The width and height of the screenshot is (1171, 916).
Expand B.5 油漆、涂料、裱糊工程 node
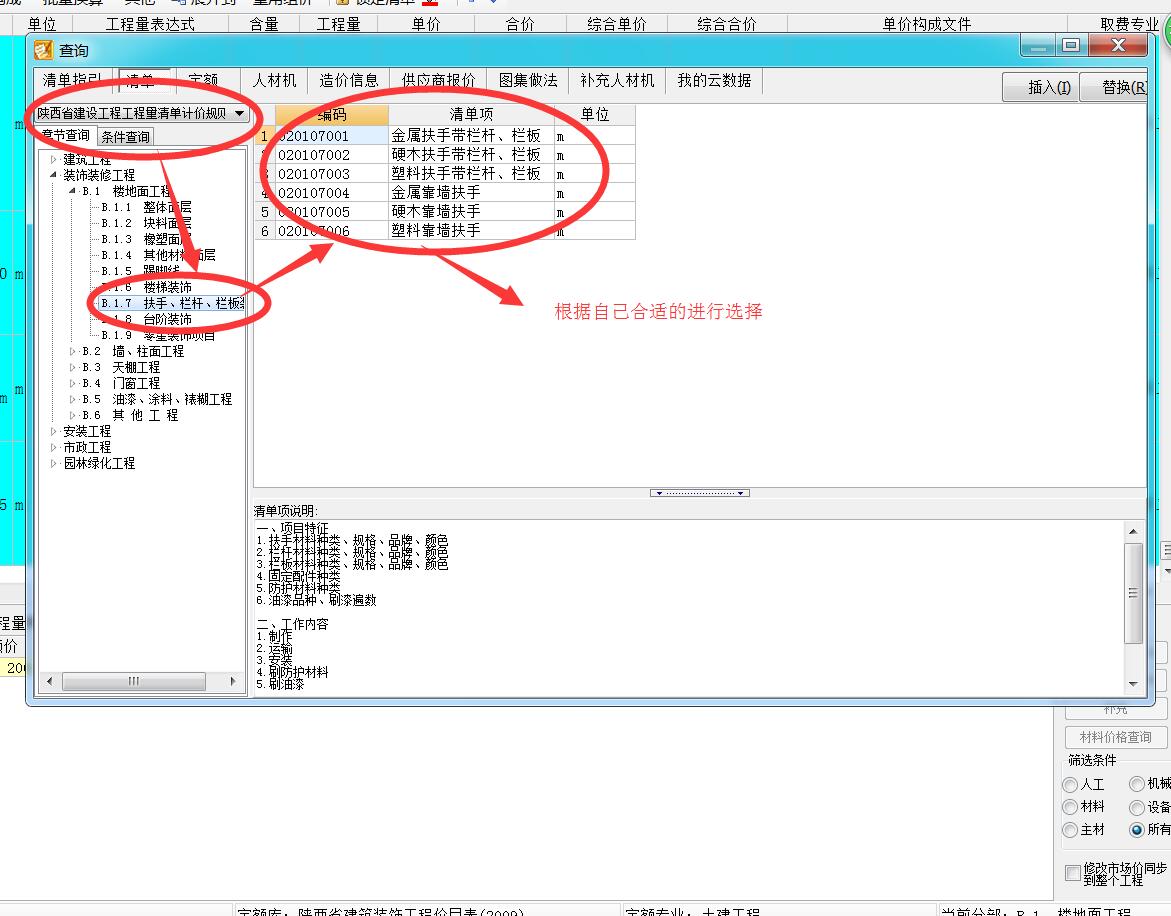click(72, 399)
